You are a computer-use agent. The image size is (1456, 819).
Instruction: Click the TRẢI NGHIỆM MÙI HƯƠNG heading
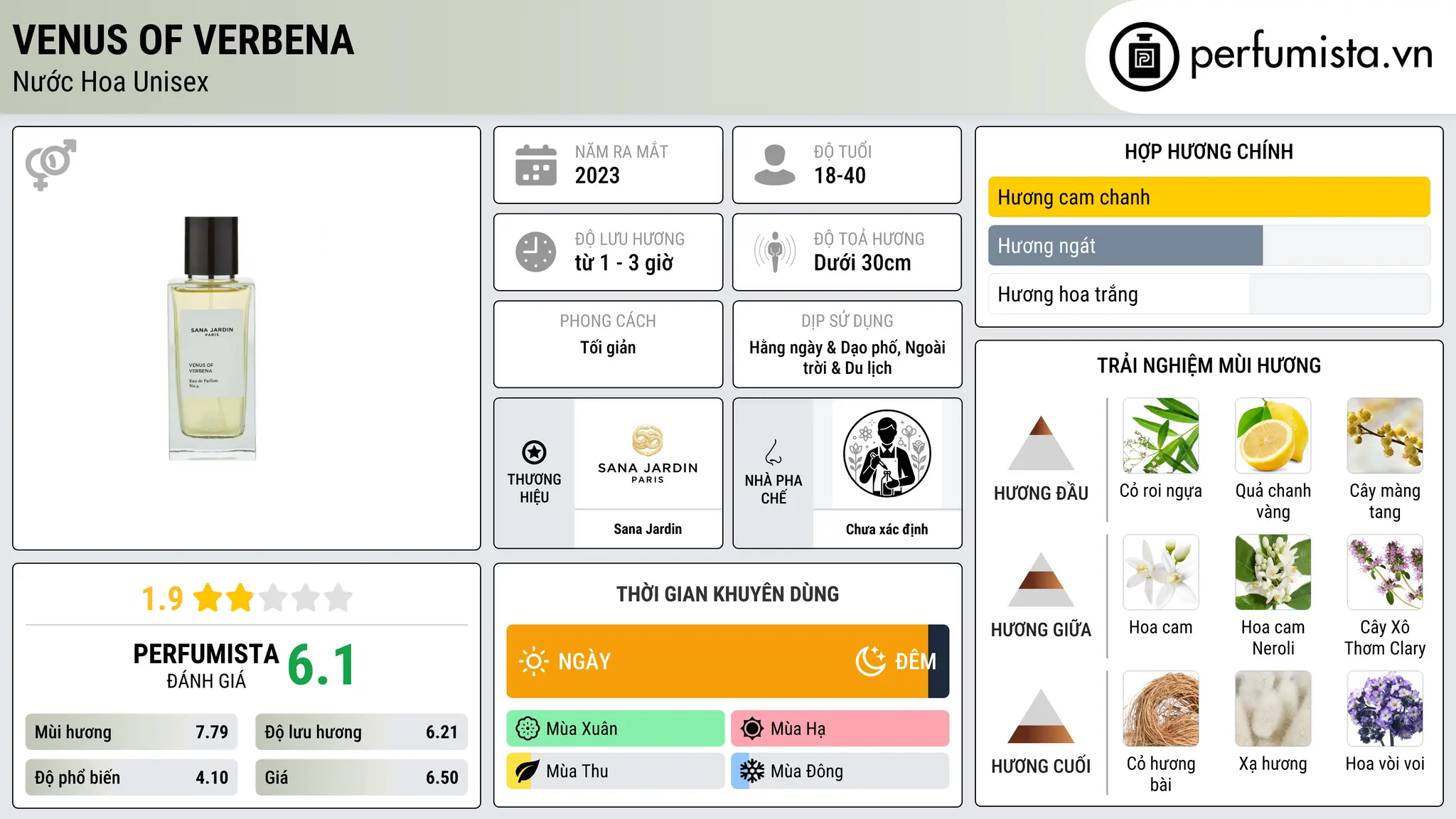(1209, 365)
